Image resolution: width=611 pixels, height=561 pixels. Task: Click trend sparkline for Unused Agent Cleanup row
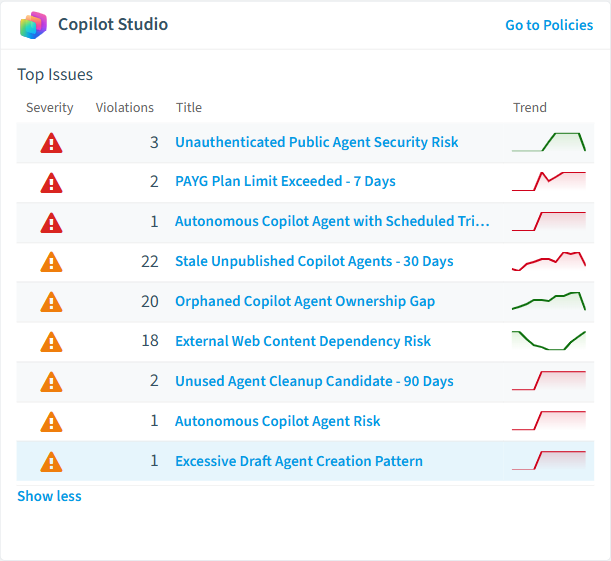tap(549, 381)
